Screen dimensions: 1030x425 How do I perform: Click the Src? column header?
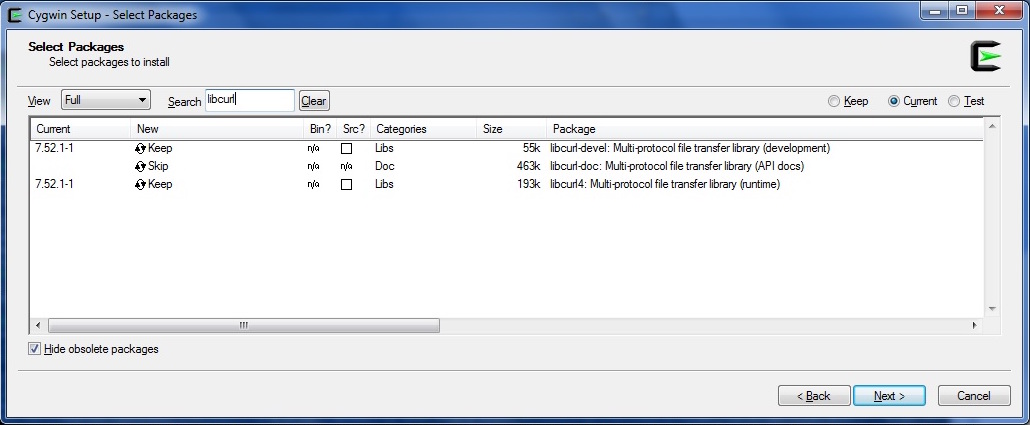coord(354,129)
